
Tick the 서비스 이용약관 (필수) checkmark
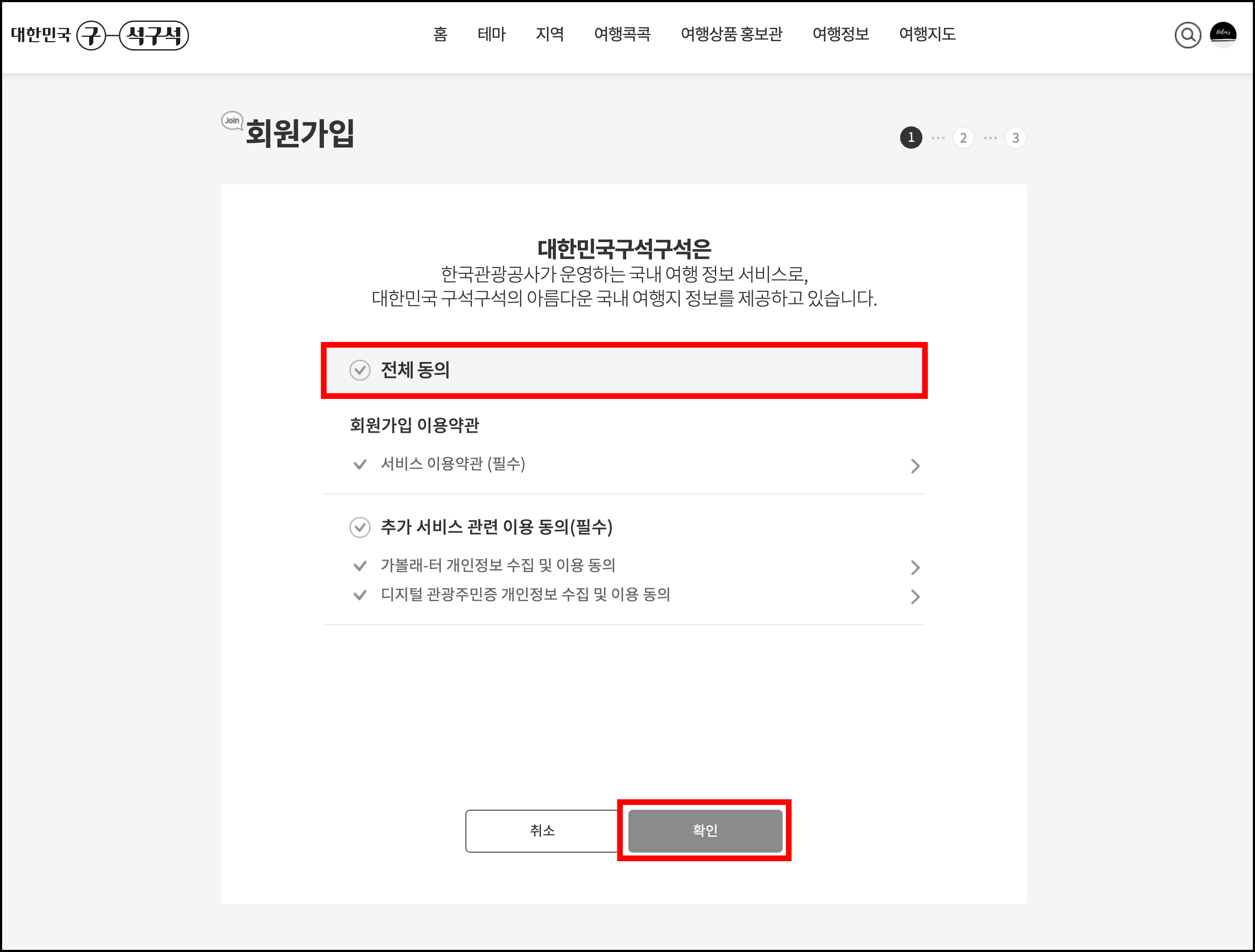point(360,464)
